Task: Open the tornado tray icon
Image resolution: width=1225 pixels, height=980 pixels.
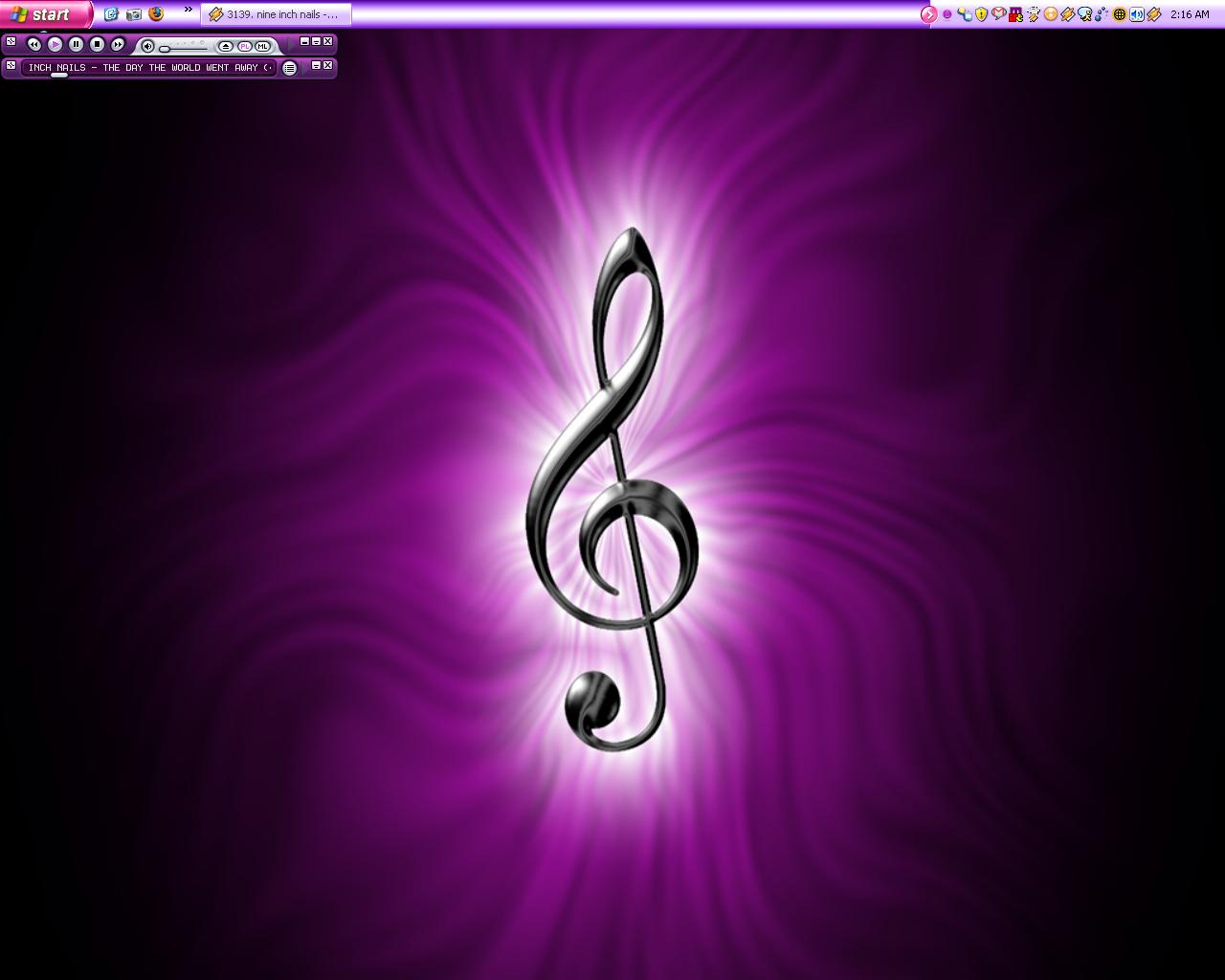Action: (1033, 14)
